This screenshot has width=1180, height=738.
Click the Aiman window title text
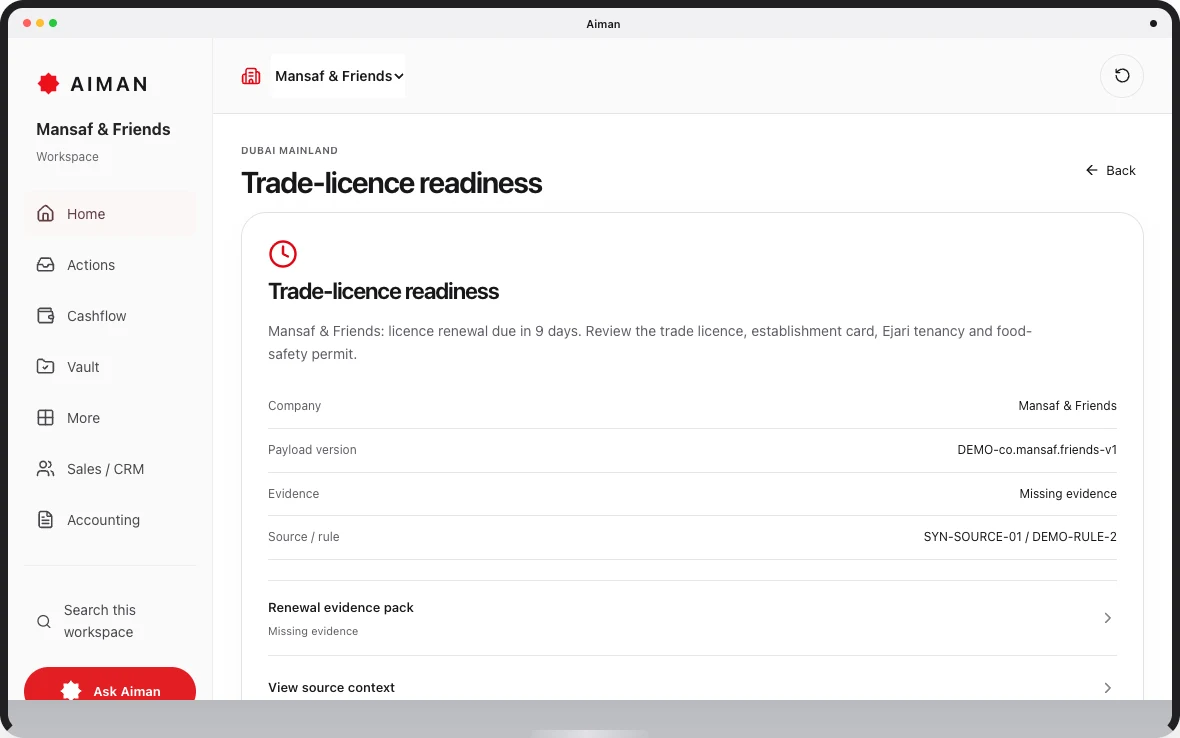603,24
